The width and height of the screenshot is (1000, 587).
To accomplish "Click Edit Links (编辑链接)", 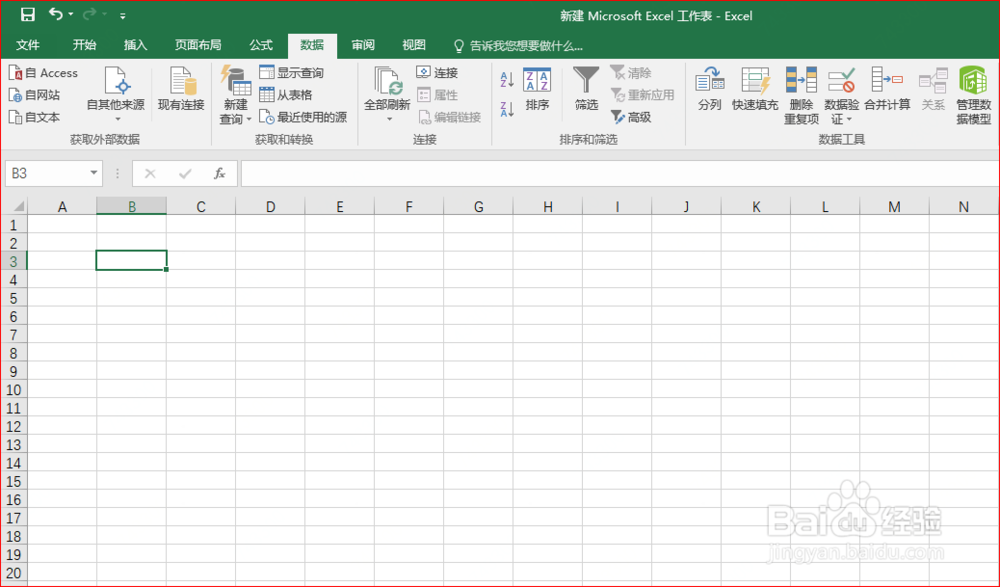I will 449,117.
